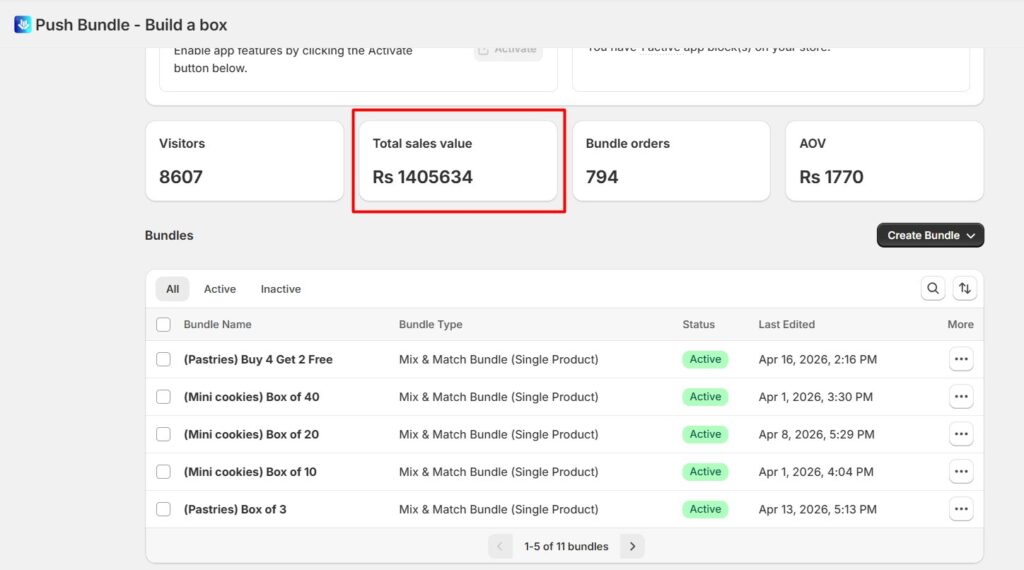The width and height of the screenshot is (1024, 570).
Task: Click the sort bundles arrows icon
Action: tap(964, 289)
